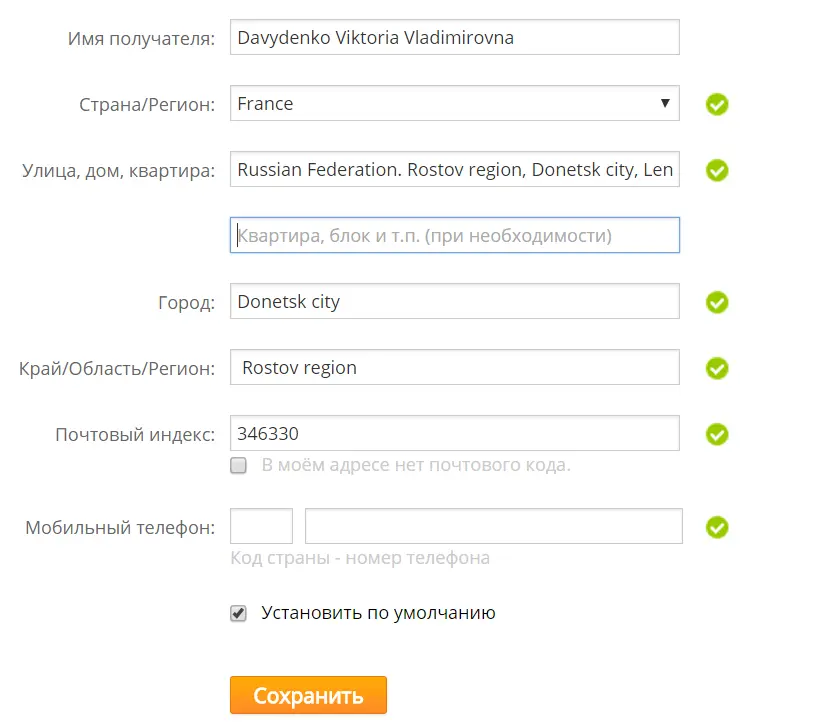Click the Край/Область/Регион field
Viewport: 836px width, 722px height.
[454, 367]
